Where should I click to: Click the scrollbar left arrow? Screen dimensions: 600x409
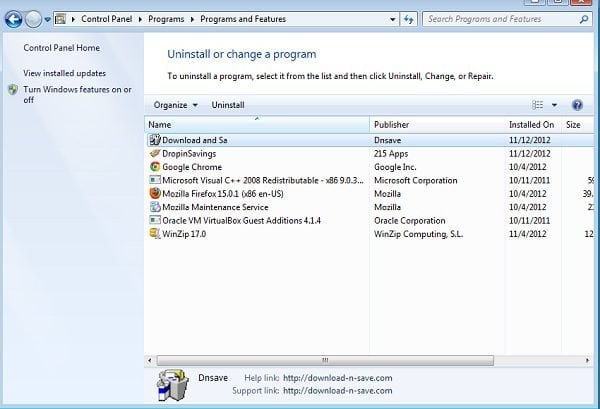(150, 360)
